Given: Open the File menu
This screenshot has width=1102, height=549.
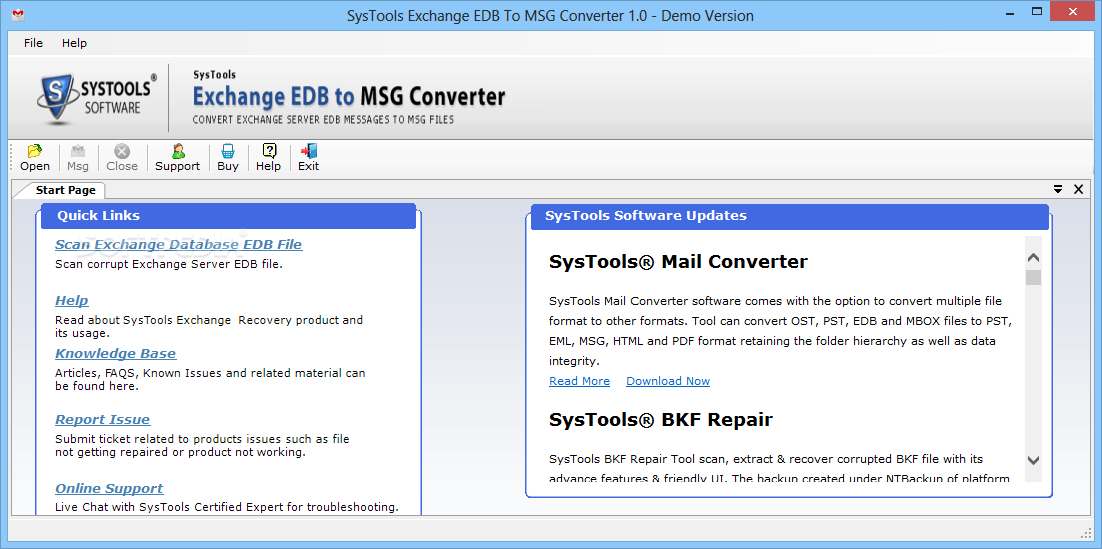Looking at the screenshot, I should (x=33, y=43).
